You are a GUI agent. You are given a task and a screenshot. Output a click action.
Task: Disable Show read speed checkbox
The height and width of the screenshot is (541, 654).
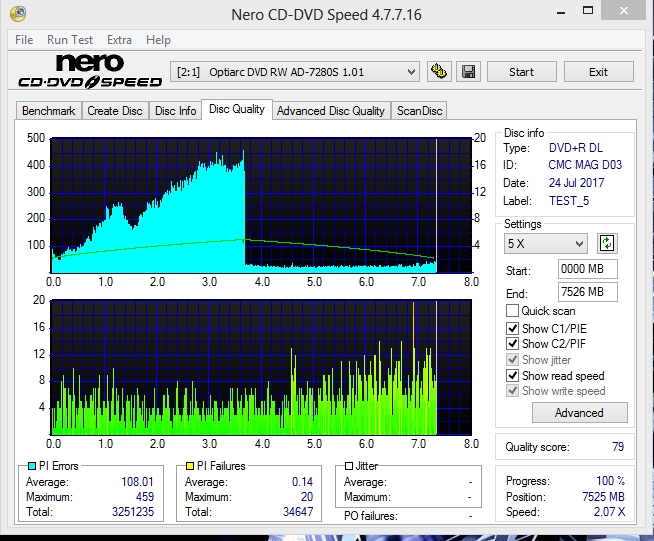512,375
